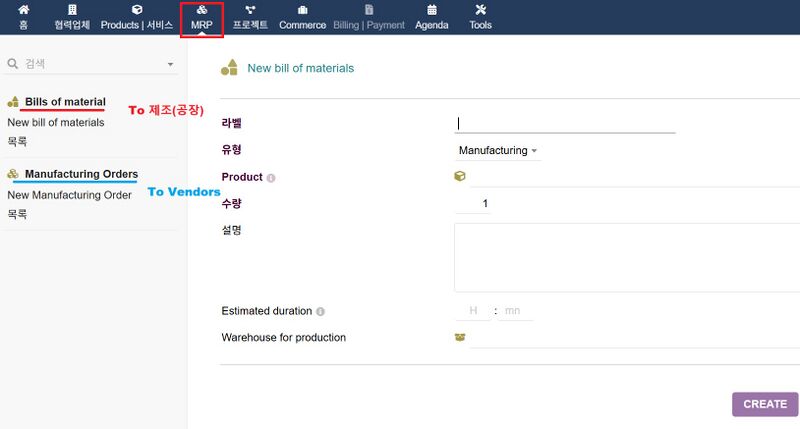Open the Commerce briefcase icon

(302, 10)
